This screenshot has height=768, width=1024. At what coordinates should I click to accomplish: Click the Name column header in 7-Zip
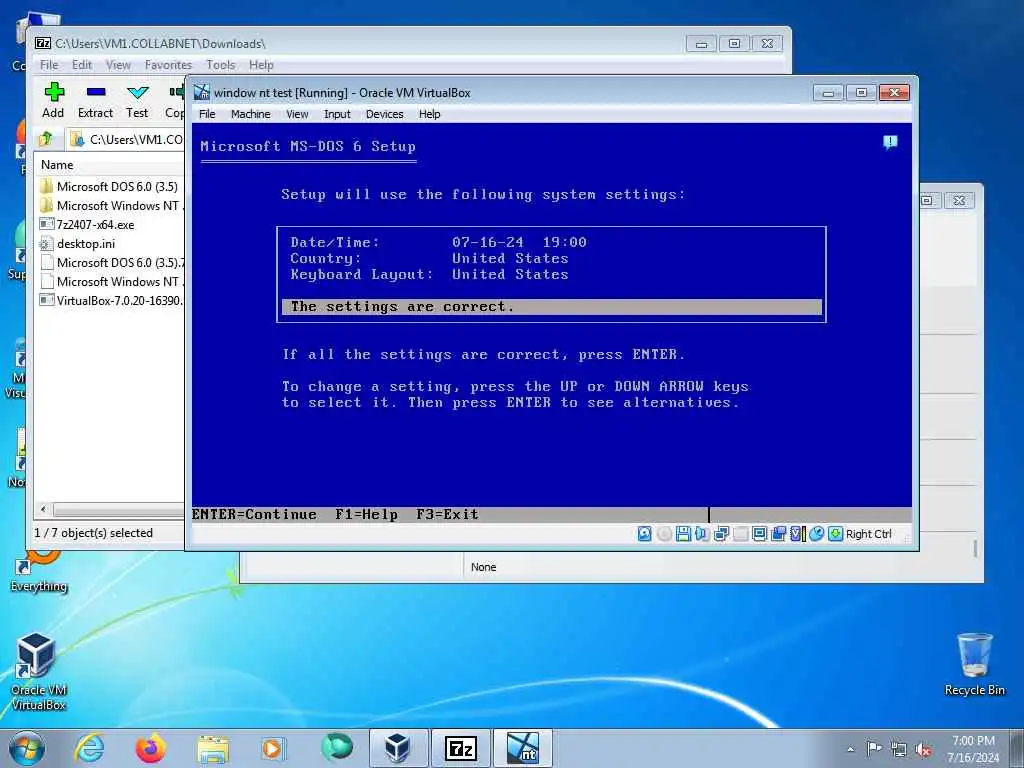(110, 165)
